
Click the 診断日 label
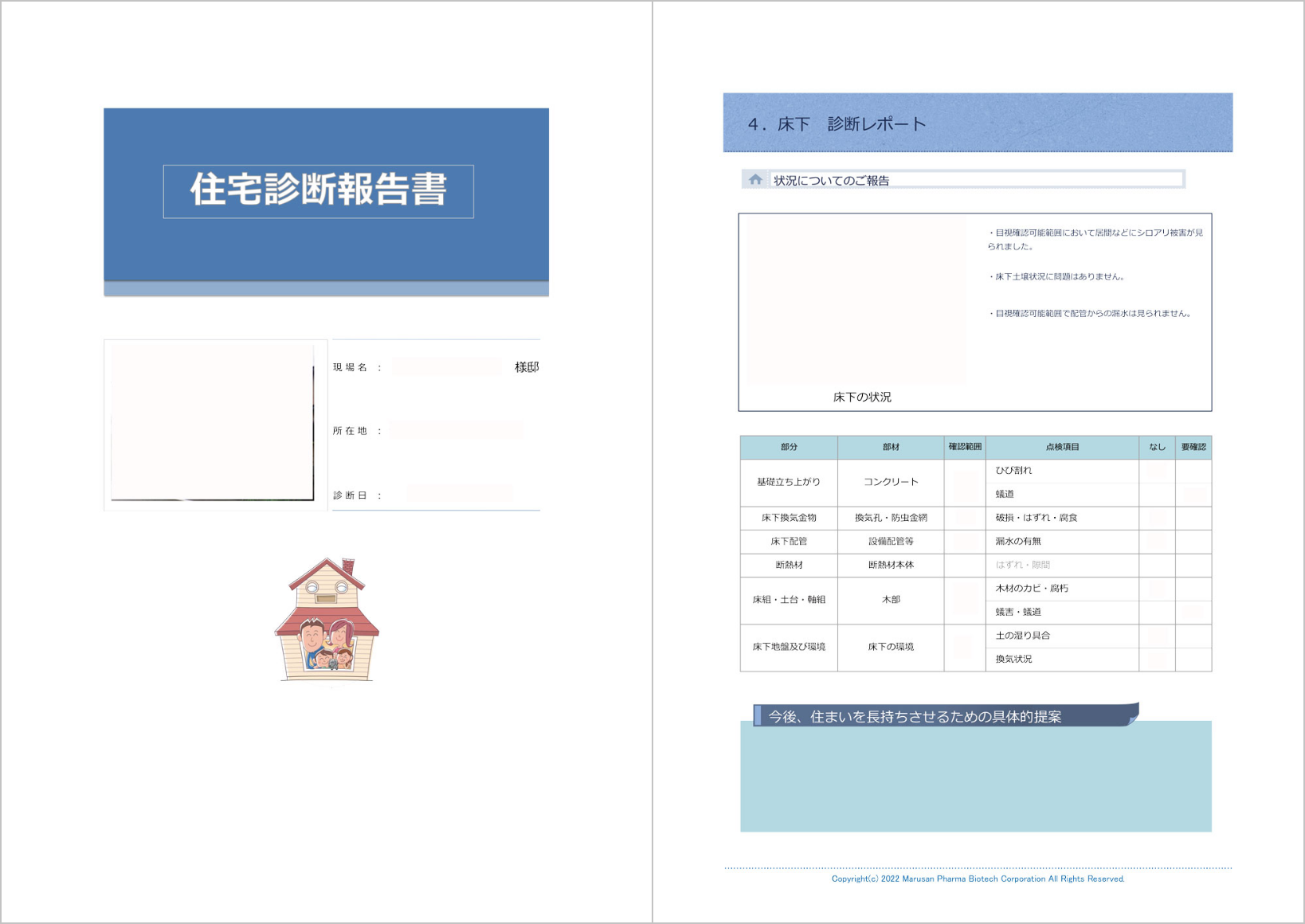(x=350, y=495)
